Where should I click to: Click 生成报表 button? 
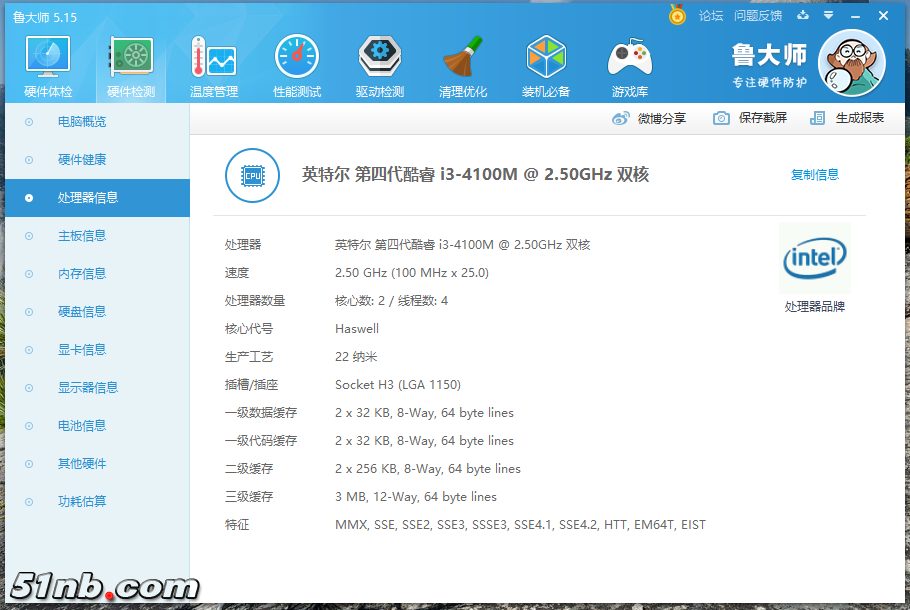point(847,118)
